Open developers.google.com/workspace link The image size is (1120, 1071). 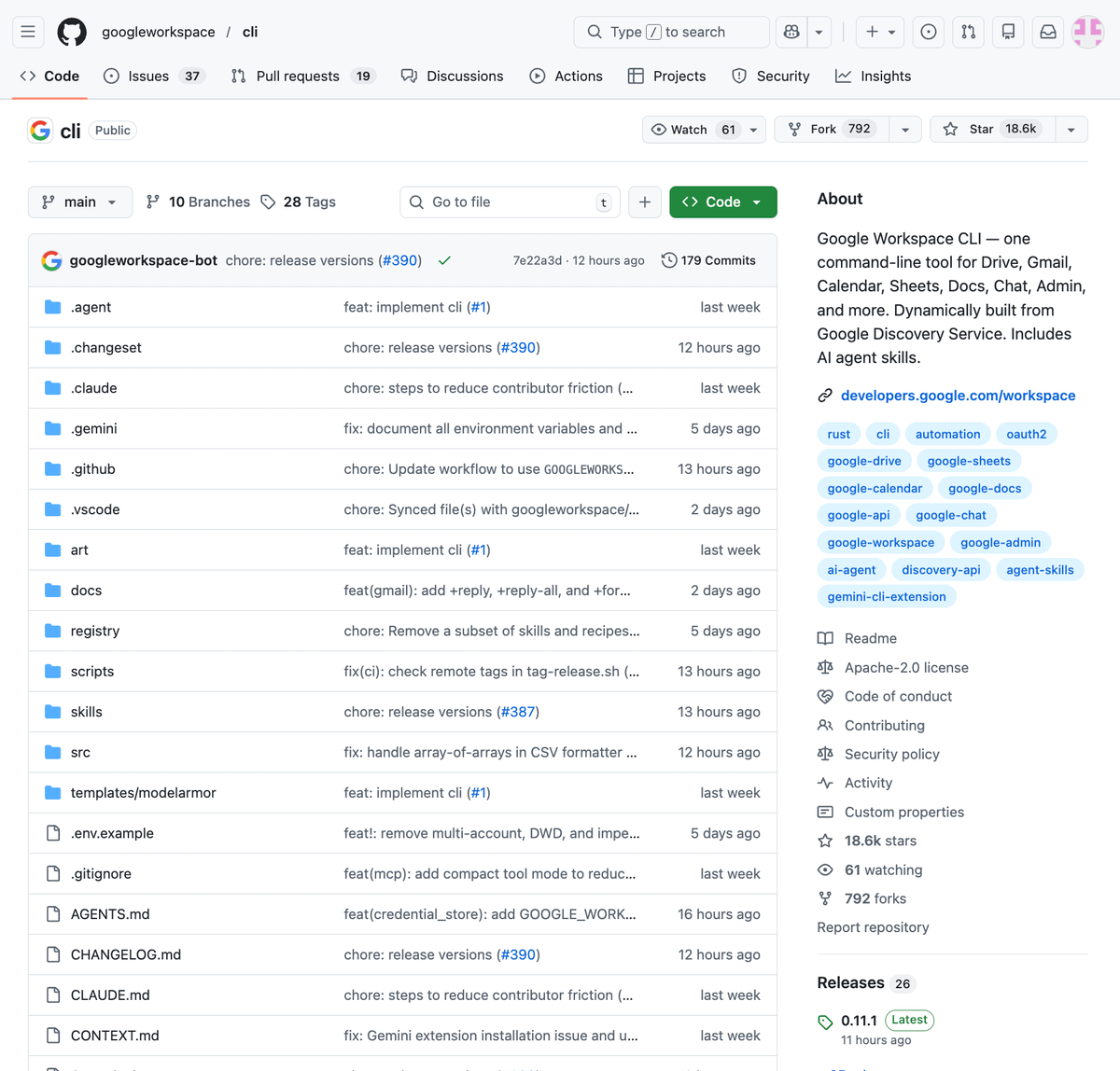pyautogui.click(x=958, y=396)
